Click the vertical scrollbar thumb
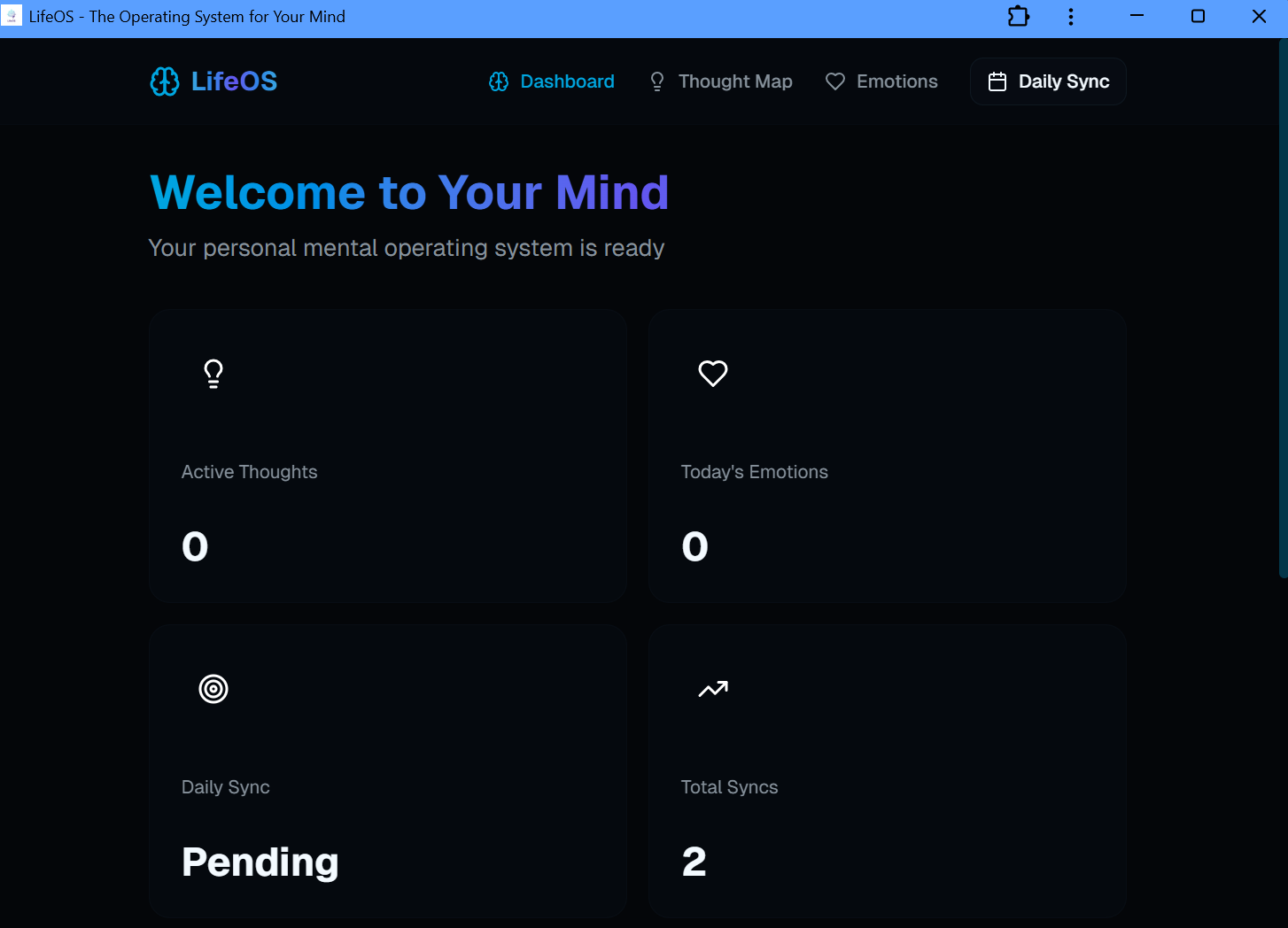The image size is (1288, 928). 1283,310
